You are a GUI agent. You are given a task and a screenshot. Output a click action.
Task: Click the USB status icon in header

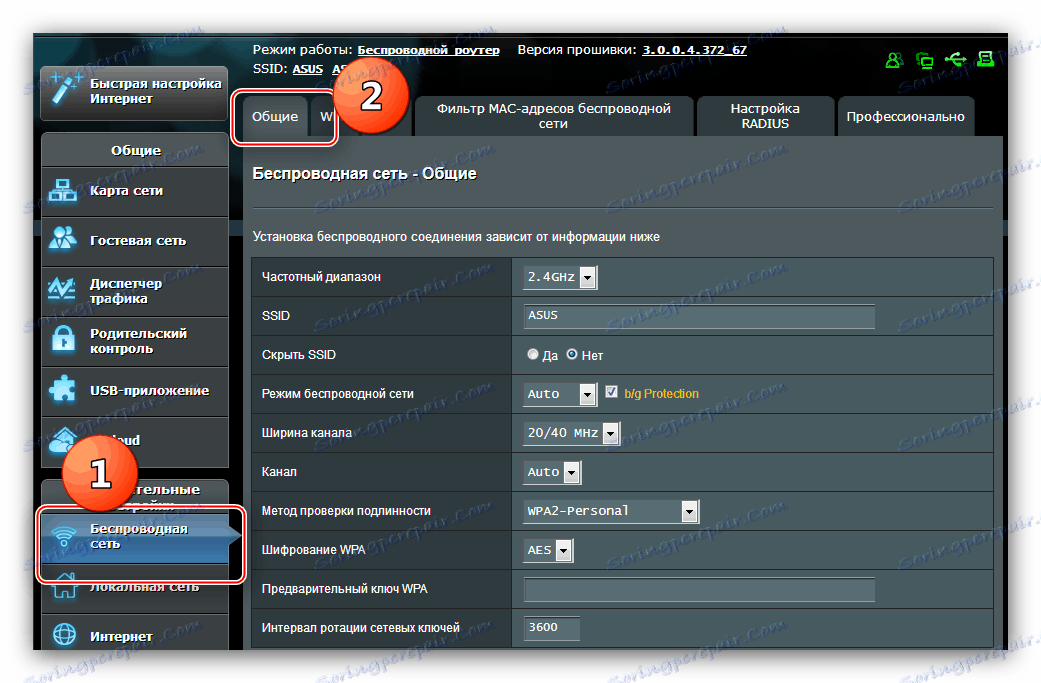pyautogui.click(x=955, y=60)
